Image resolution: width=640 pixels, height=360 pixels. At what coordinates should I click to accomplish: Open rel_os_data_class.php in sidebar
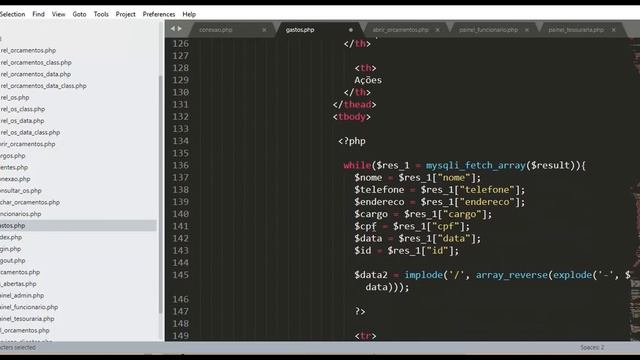30,132
